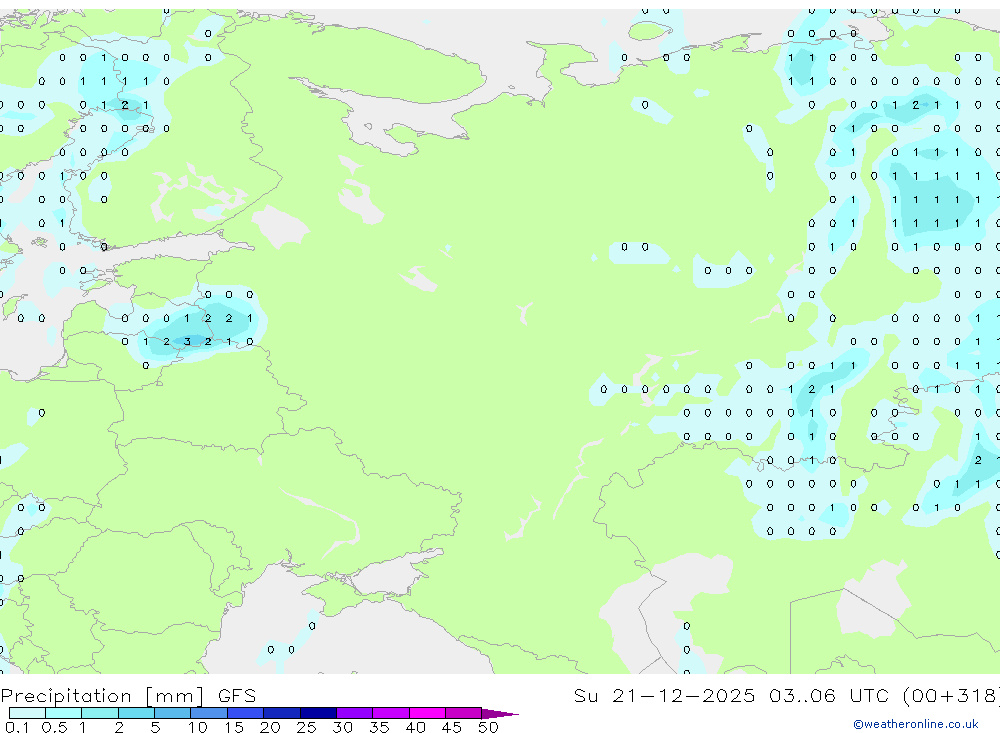This screenshot has height=733, width=1000.
Task: Click the '50' legend scale label
Action: (x=488, y=727)
